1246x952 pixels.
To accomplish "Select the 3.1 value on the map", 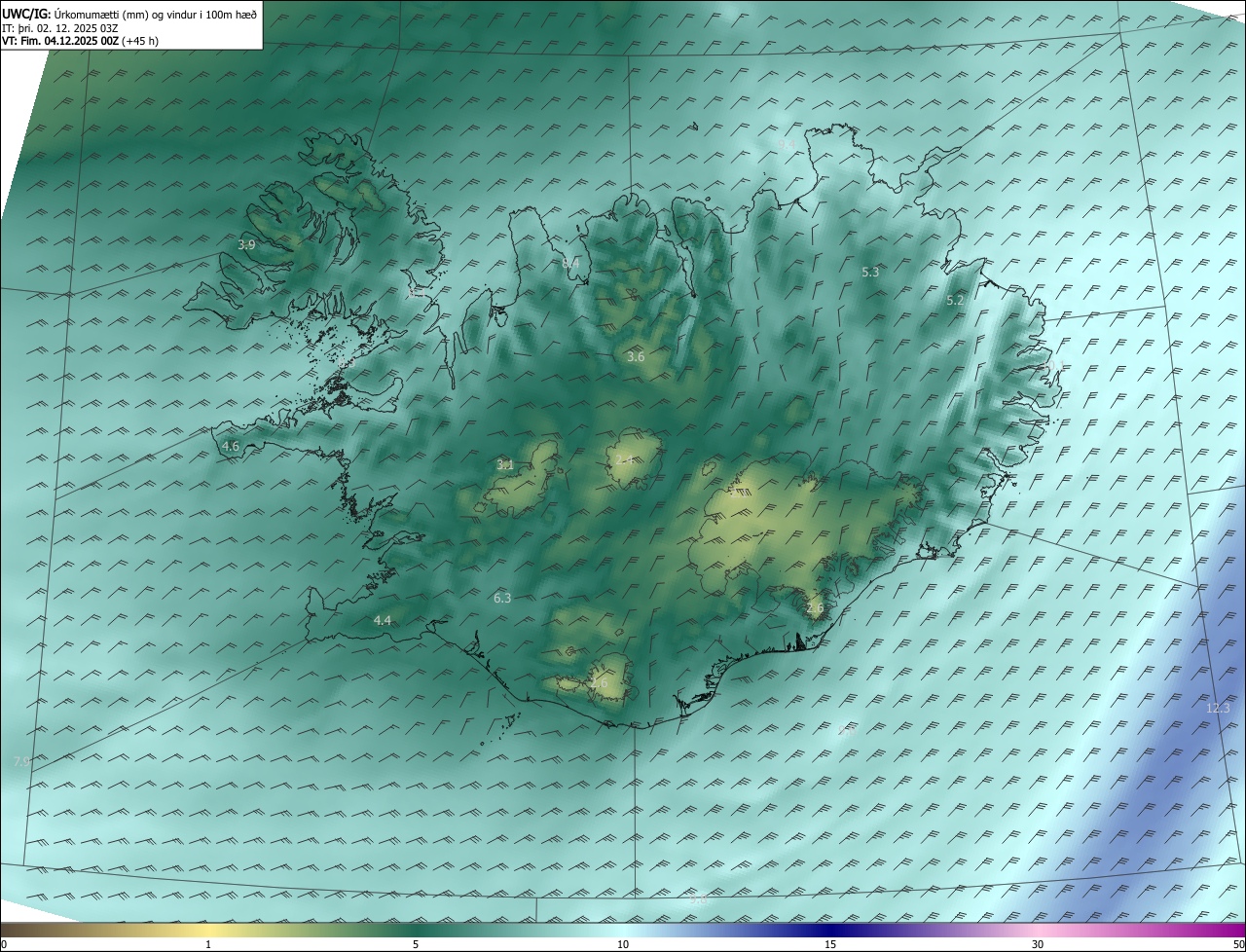I will tap(505, 465).
